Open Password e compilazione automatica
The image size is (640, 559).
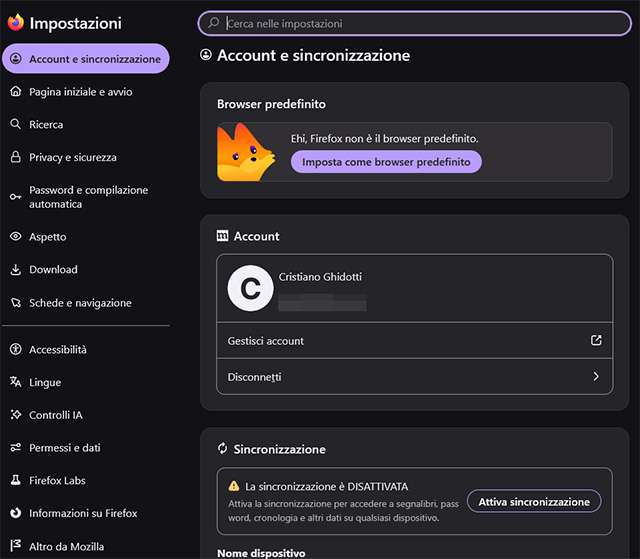85,197
